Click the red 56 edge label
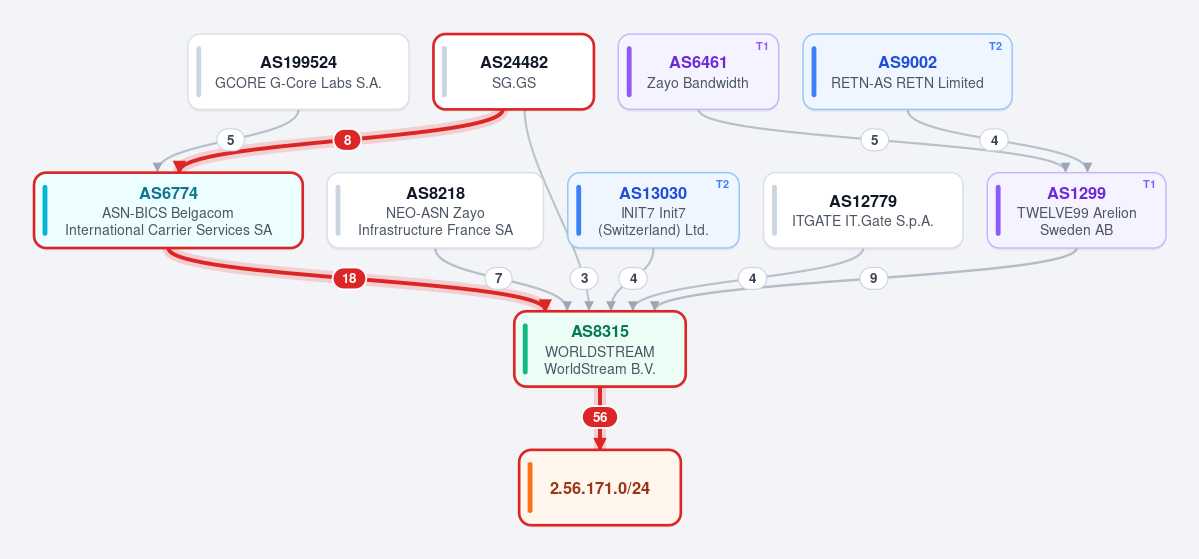Image resolution: width=1199 pixels, height=559 pixels. [x=600, y=418]
